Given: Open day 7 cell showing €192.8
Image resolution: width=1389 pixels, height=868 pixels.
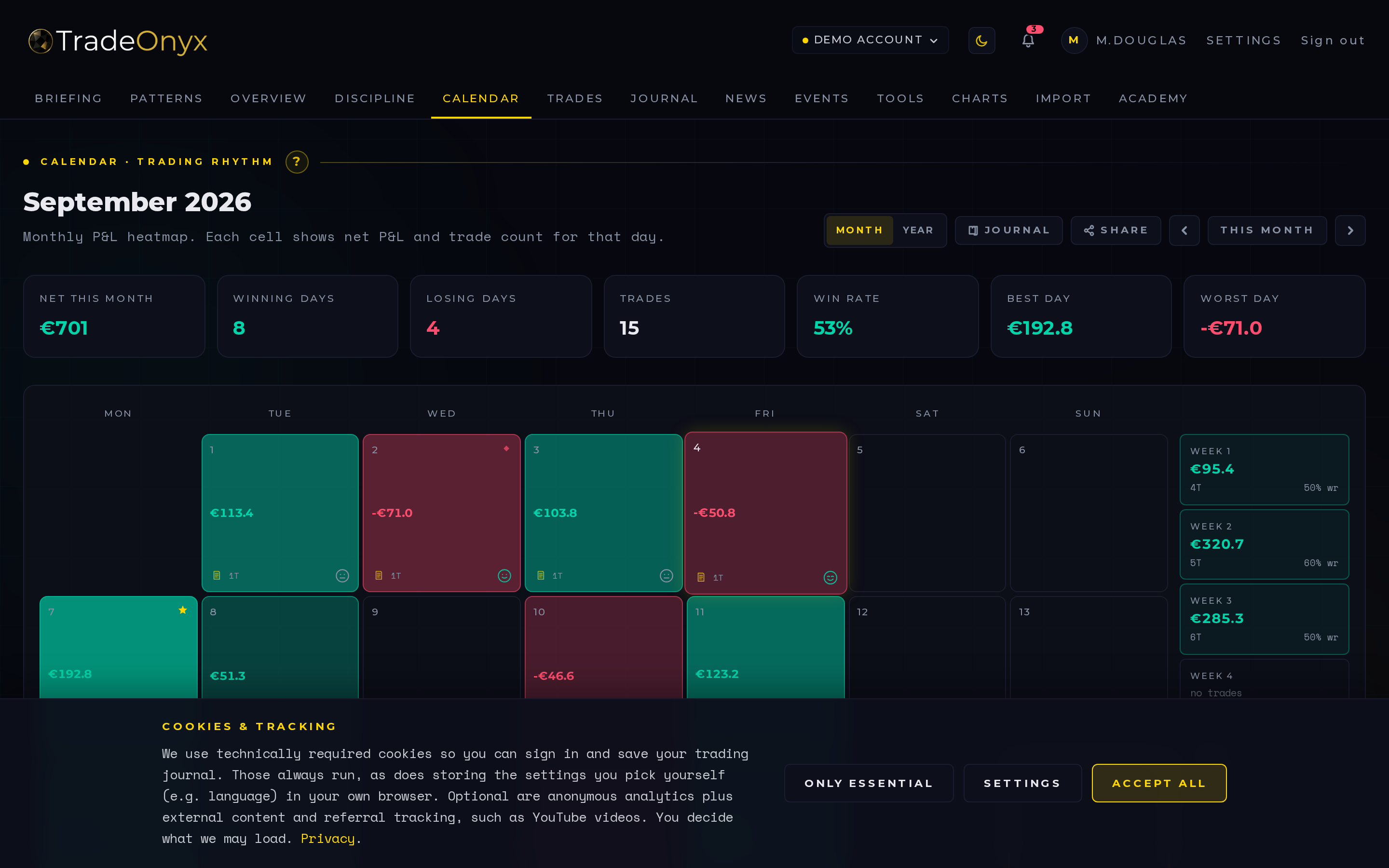Looking at the screenshot, I should (118, 648).
